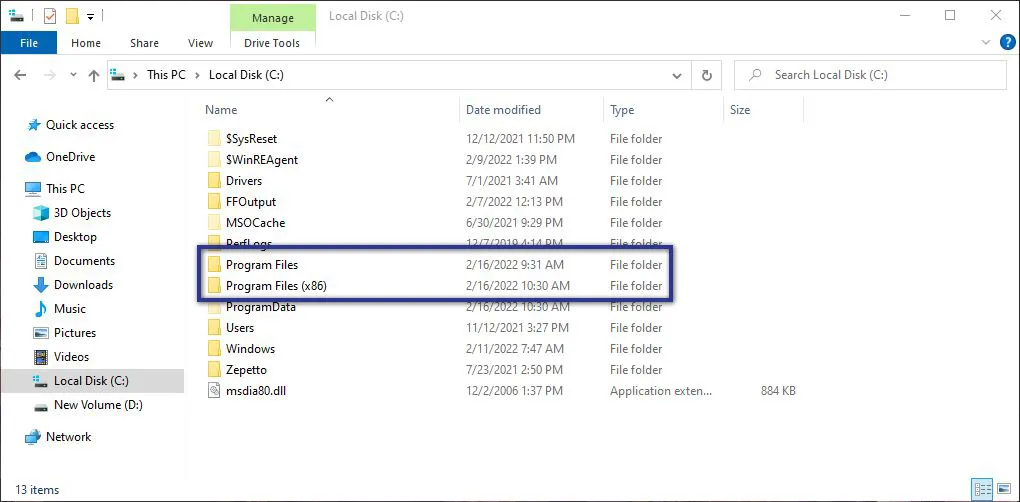Switch to Details view in status bar
The width and height of the screenshot is (1020, 502).
click(x=980, y=489)
